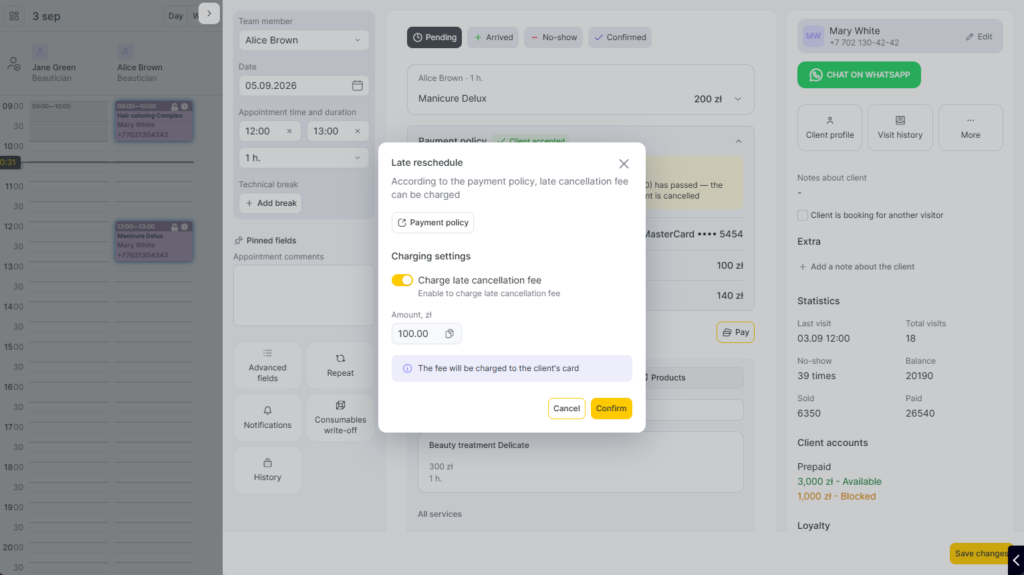The width and height of the screenshot is (1024, 575).
Task: Set status to Arrived
Action: (493, 37)
